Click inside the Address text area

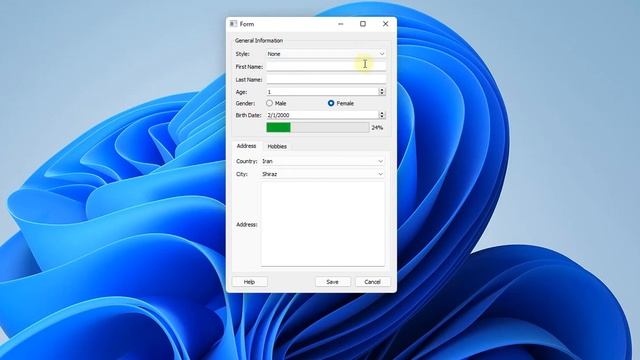point(322,224)
